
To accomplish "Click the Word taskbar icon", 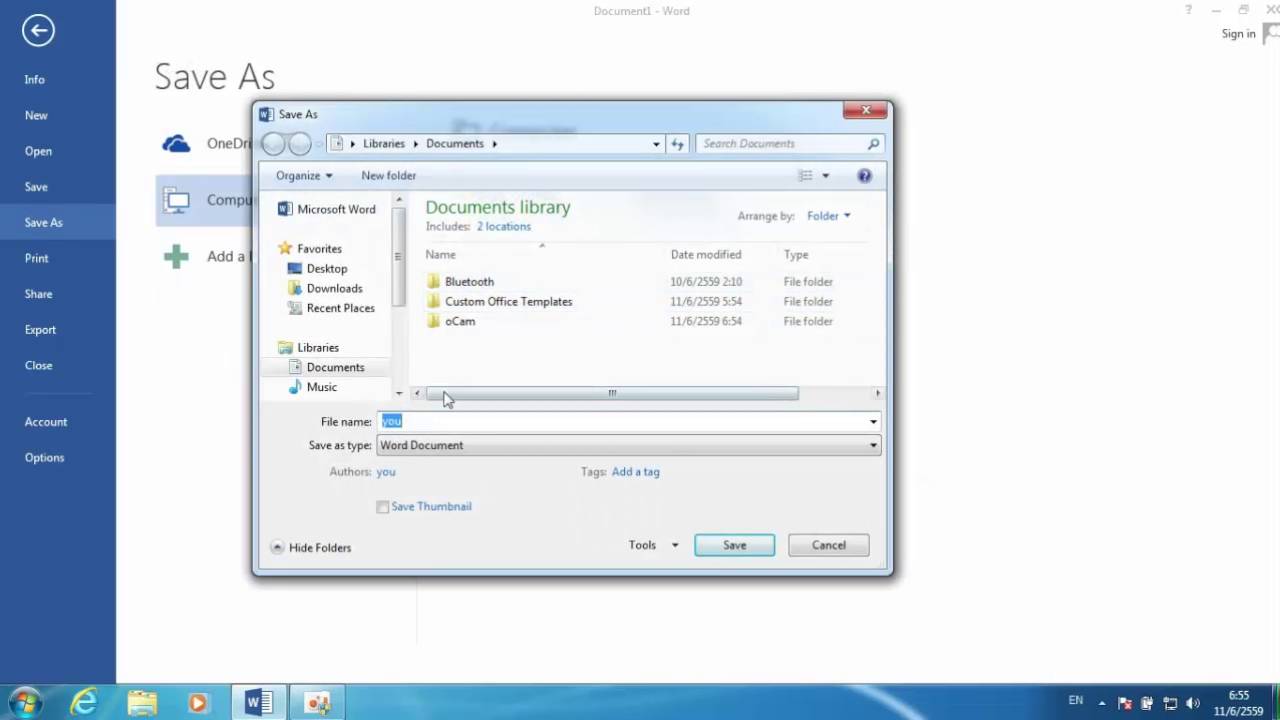I will pyautogui.click(x=259, y=703).
